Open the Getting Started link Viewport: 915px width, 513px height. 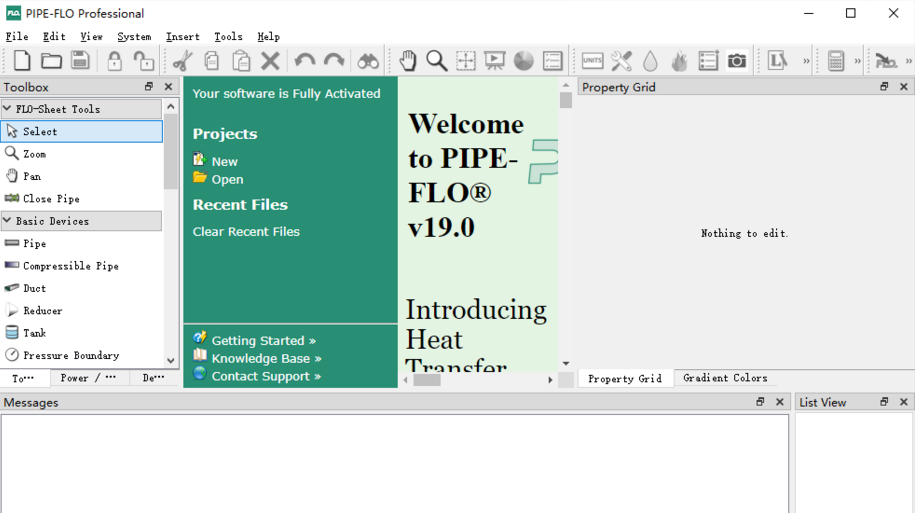263,340
